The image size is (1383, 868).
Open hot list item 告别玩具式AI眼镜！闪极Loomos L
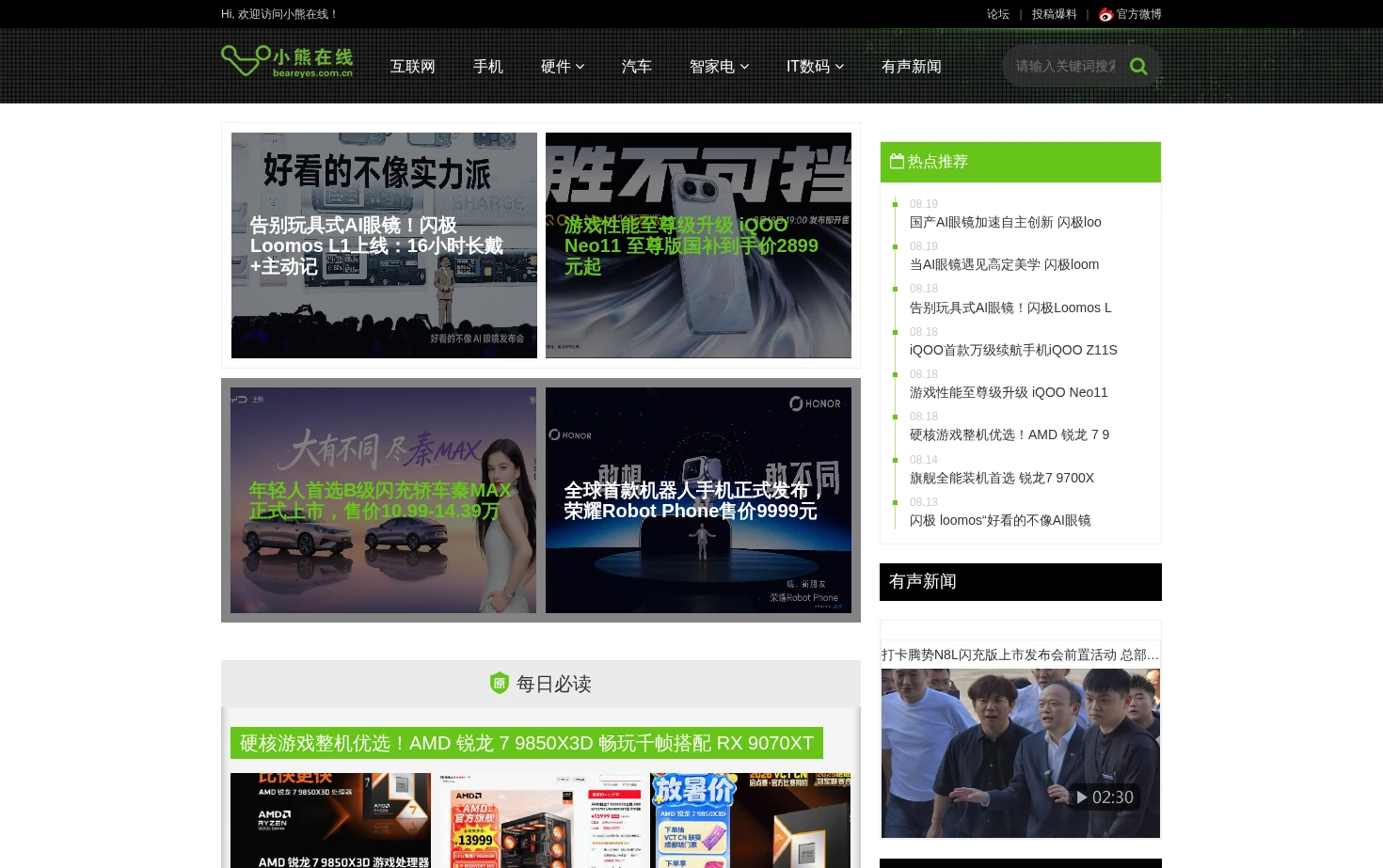[1010, 308]
